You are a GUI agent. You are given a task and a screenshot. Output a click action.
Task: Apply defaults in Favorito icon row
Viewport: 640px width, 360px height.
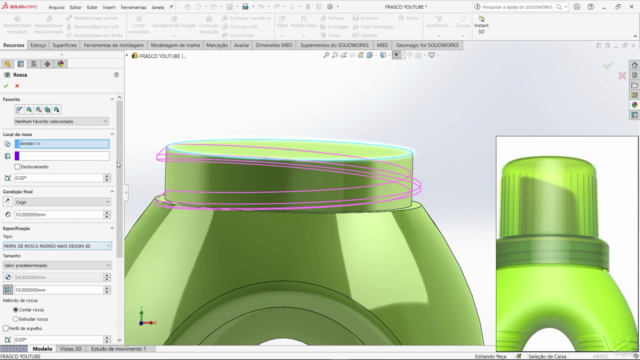pyautogui.click(x=19, y=109)
